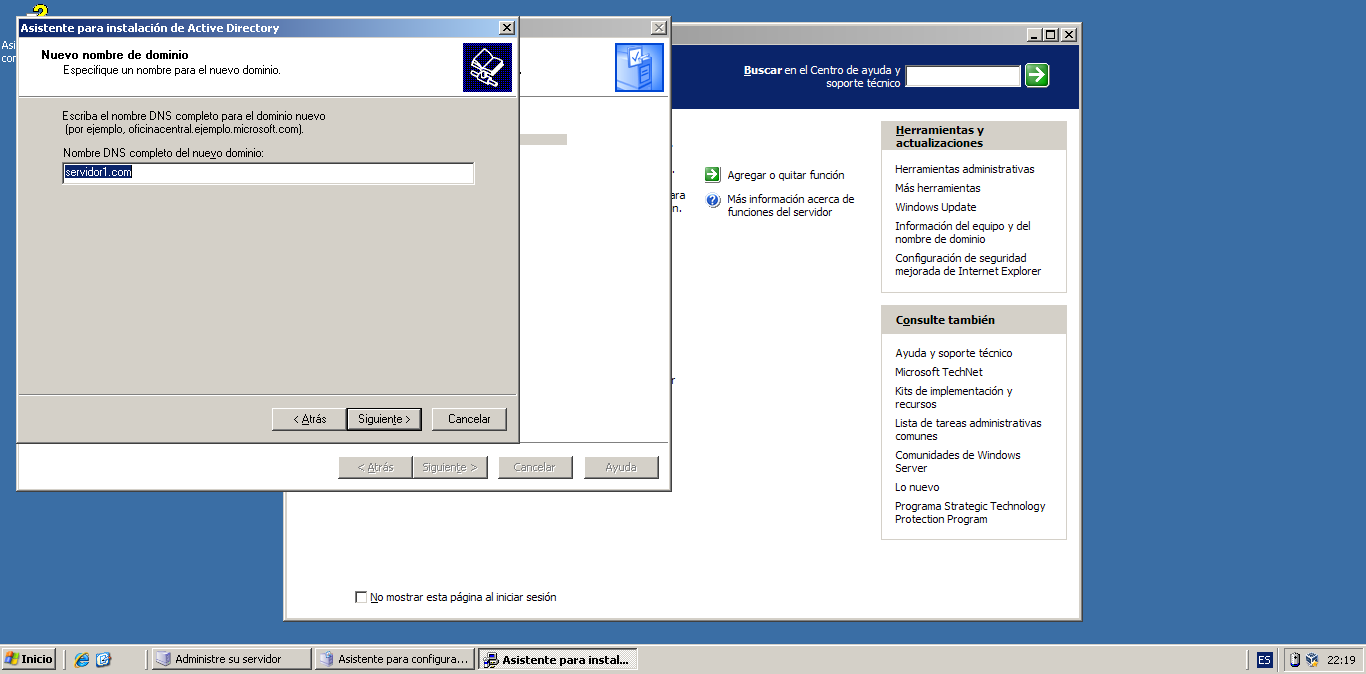Open Comunidades de Windows Server link

pyautogui.click(x=958, y=461)
